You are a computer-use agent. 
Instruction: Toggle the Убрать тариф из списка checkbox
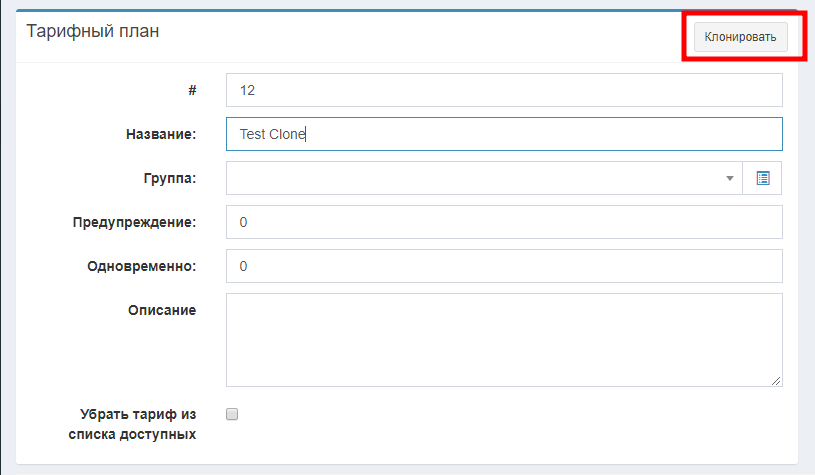[x=232, y=413]
